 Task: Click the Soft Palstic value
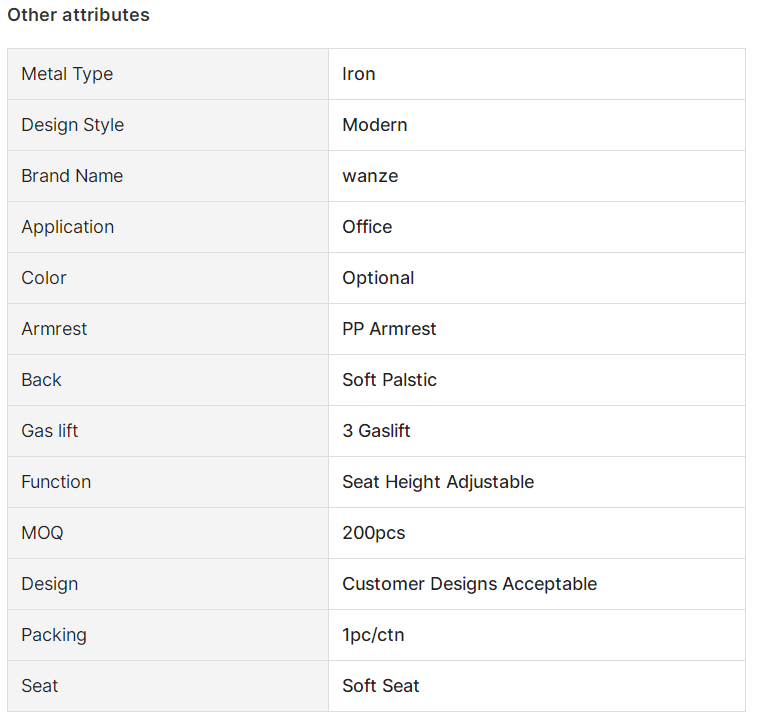389,380
